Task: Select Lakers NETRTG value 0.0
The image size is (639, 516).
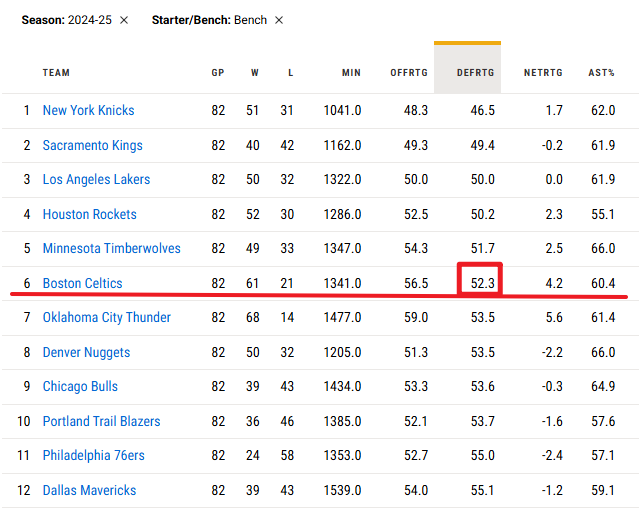Action: [554, 179]
